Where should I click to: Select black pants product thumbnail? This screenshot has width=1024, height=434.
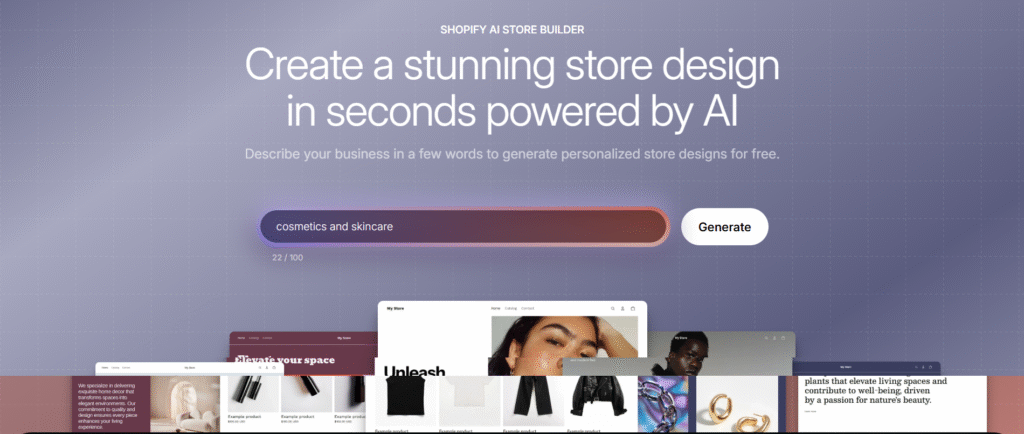[534, 397]
